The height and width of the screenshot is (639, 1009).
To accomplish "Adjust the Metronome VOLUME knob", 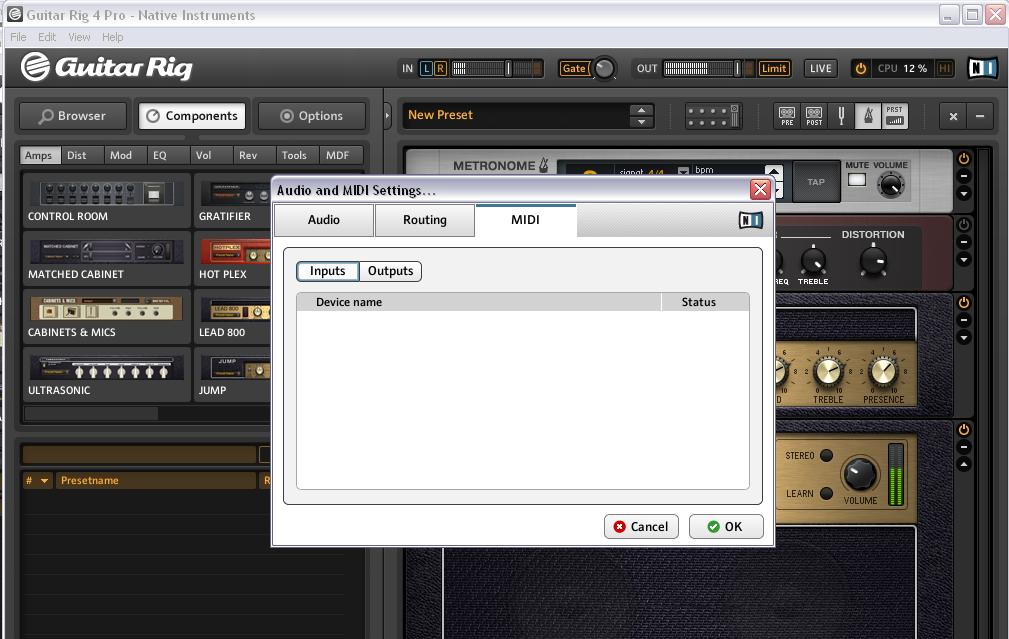I will (x=891, y=185).
